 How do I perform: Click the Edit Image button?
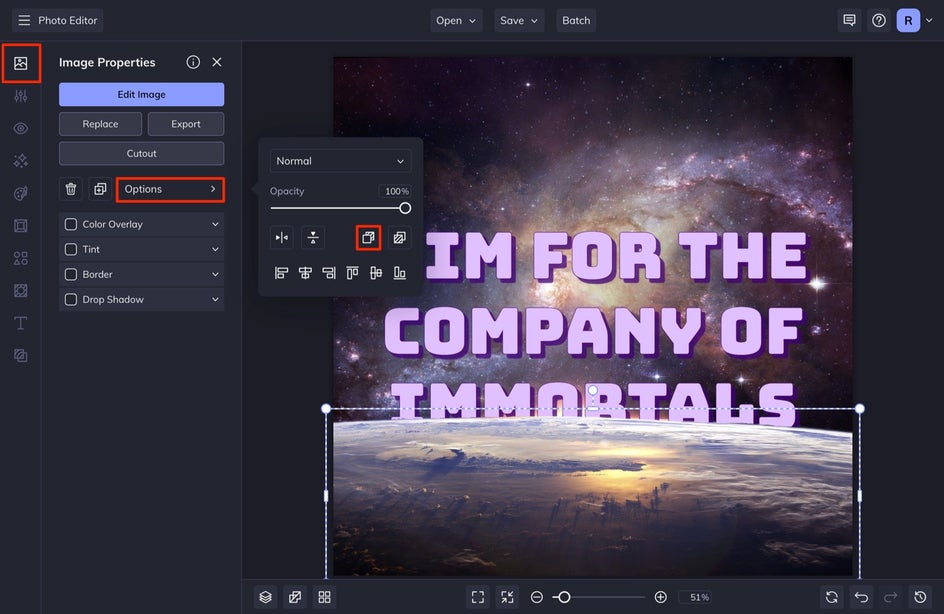tap(141, 95)
